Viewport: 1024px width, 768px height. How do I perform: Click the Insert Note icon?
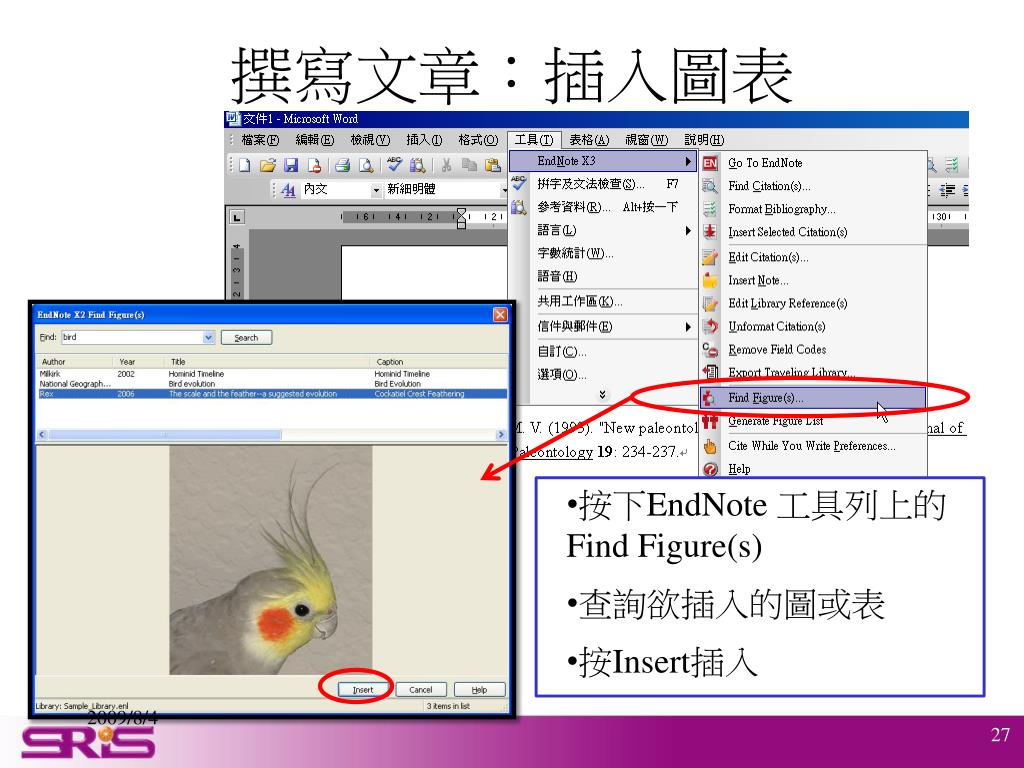710,280
